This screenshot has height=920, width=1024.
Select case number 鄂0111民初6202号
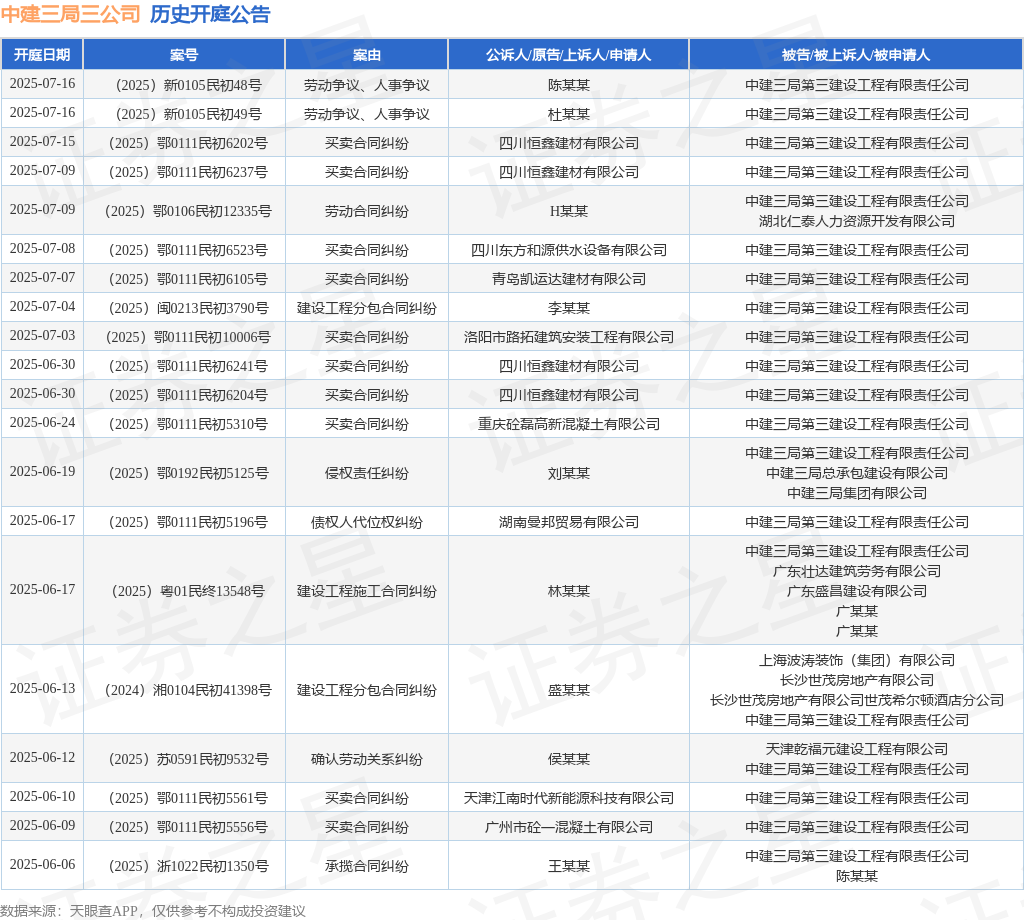[188, 143]
